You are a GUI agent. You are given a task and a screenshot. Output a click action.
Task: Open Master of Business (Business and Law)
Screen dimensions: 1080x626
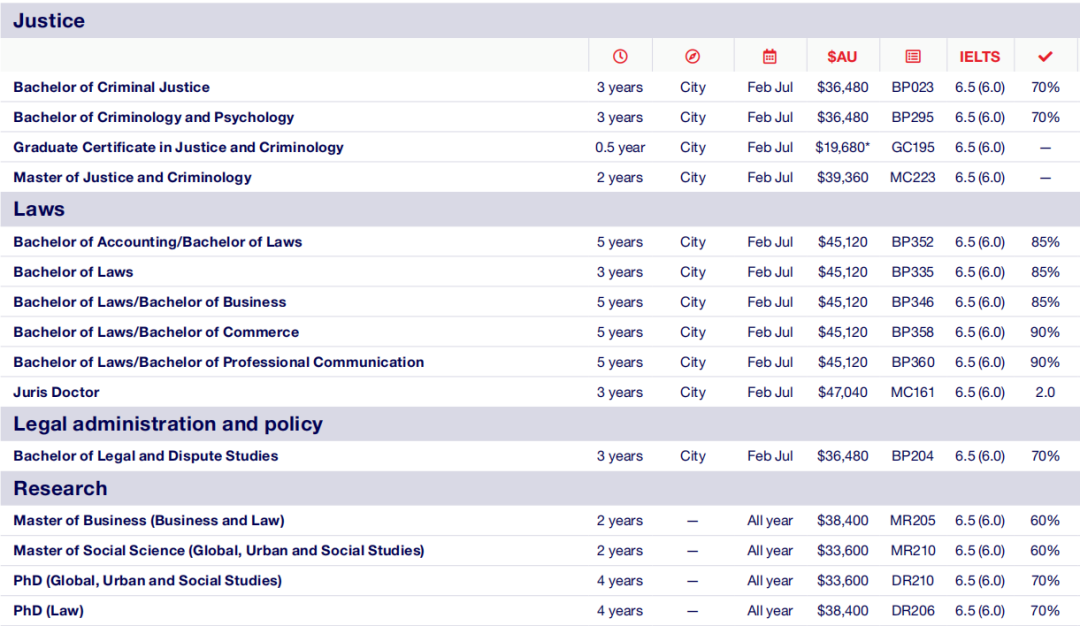tap(149, 521)
